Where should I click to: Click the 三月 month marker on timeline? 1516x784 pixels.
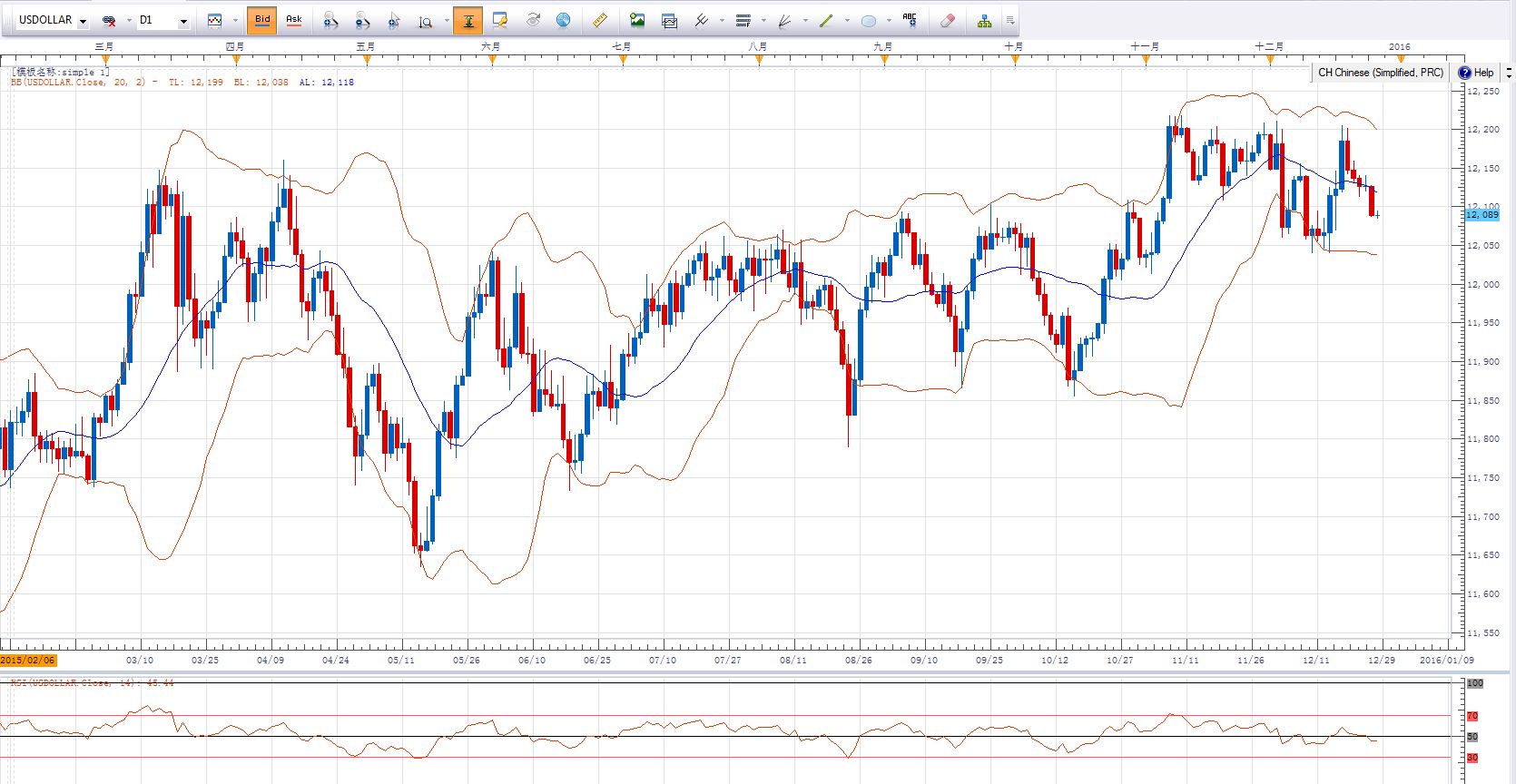(104, 46)
